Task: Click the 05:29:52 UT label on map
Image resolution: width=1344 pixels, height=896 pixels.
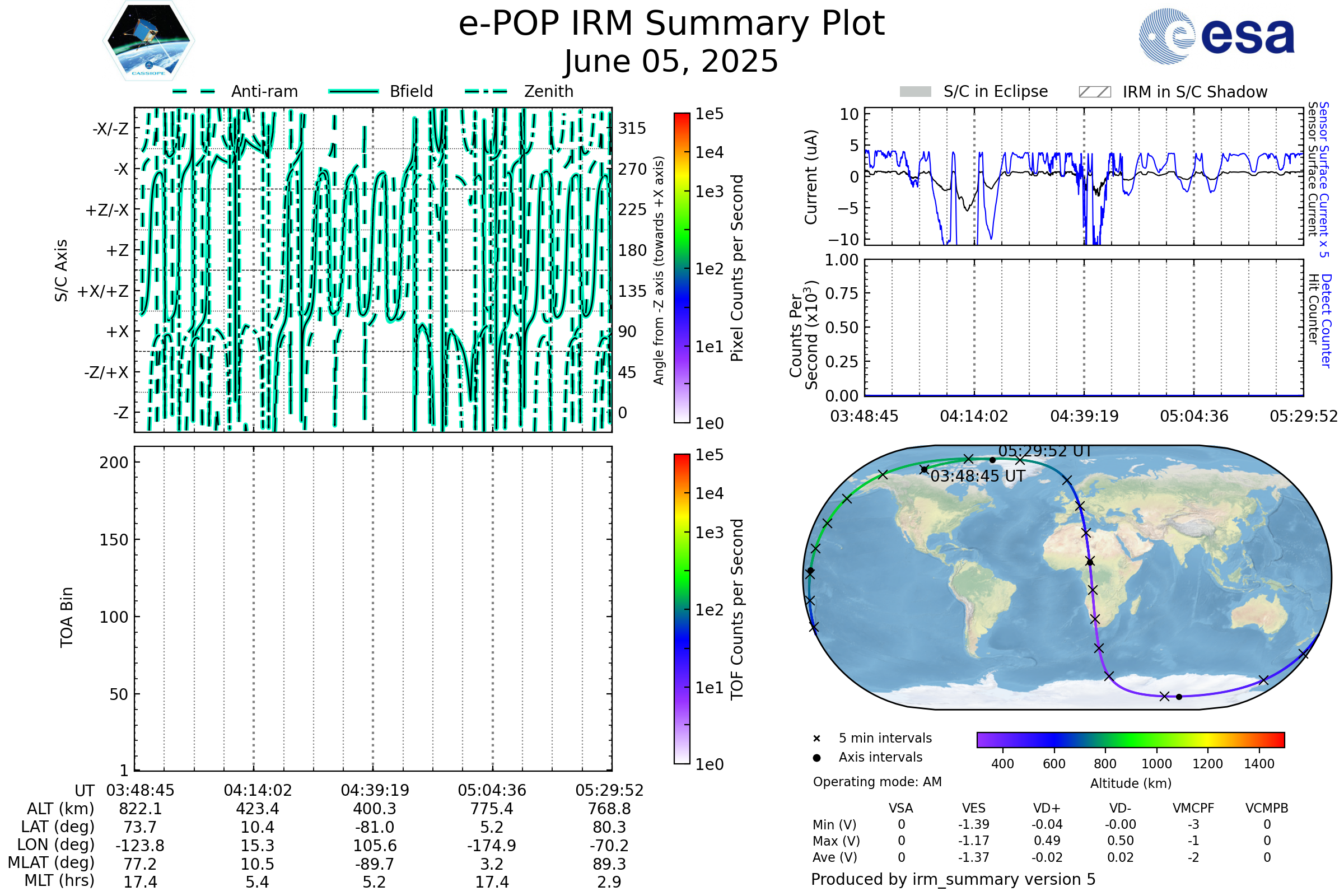Action: (1044, 451)
